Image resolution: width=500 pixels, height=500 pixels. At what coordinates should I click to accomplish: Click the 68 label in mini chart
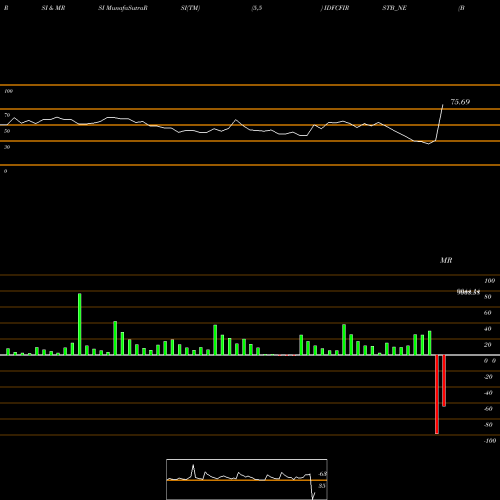(x=323, y=474)
